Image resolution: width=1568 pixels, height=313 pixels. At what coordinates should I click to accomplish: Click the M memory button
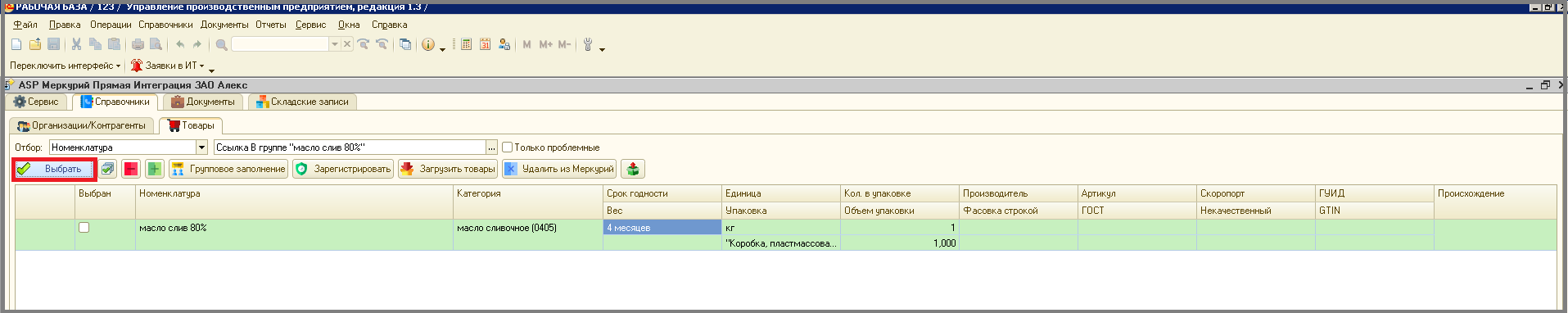[x=526, y=44]
